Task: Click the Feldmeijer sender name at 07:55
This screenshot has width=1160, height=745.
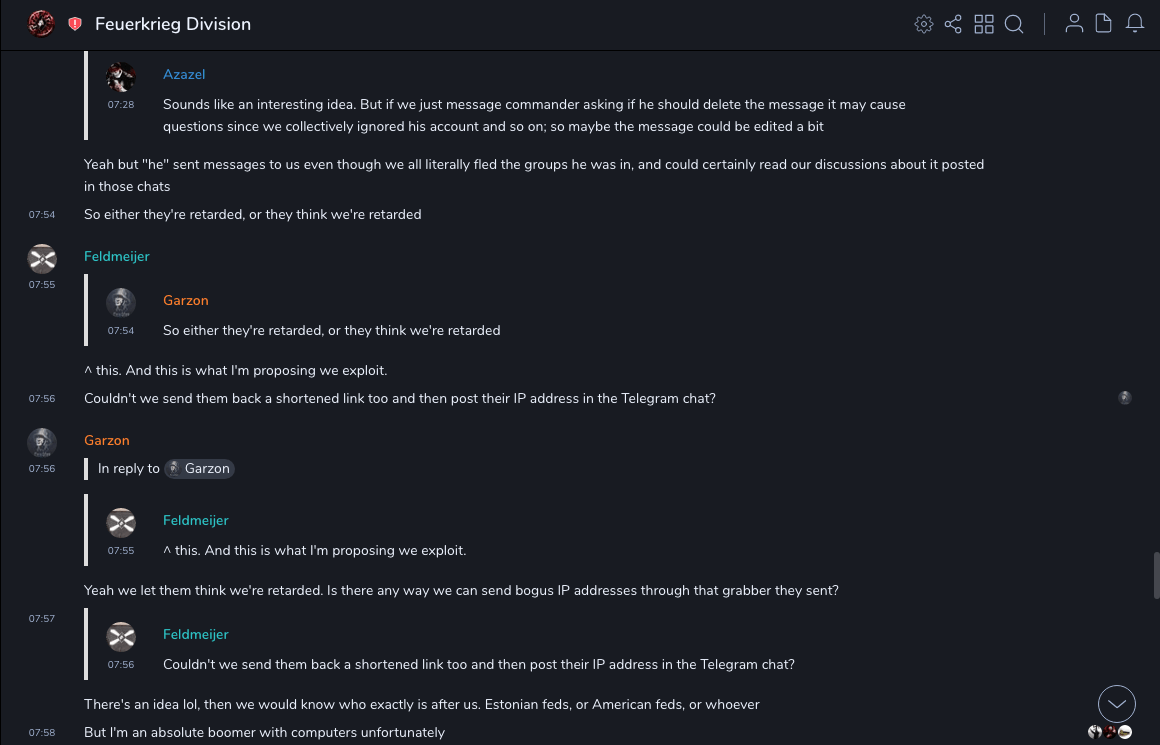Action: coord(117,256)
